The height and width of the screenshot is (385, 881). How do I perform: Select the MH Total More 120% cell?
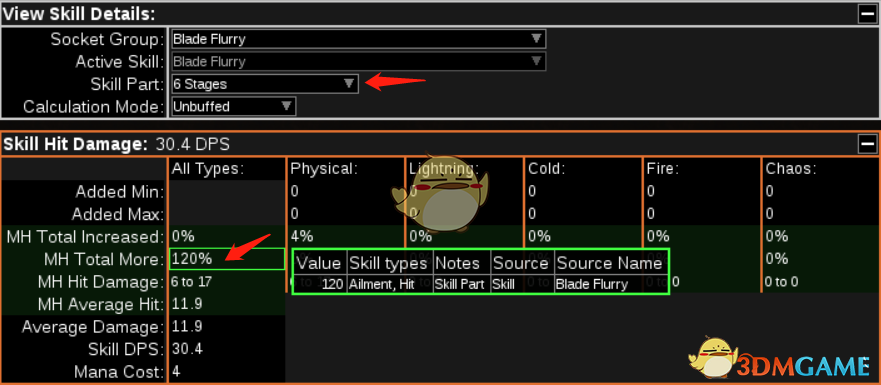tap(227, 259)
